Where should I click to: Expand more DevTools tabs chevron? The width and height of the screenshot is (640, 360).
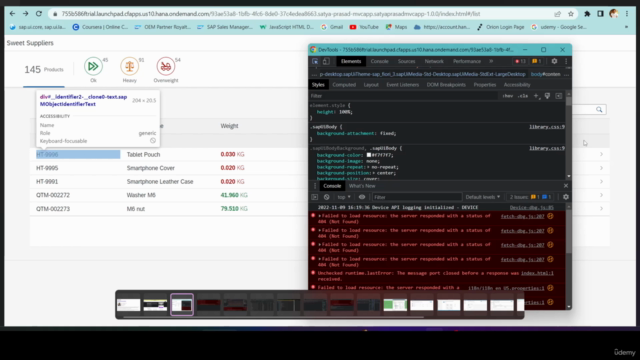pos(491,61)
